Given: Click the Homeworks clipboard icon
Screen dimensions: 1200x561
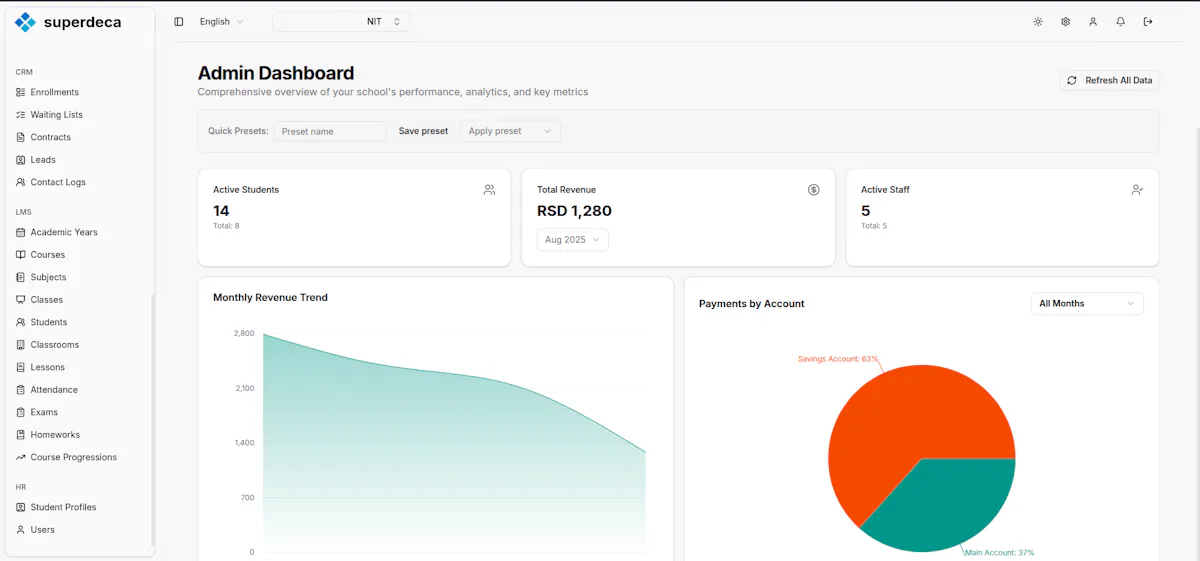Looking at the screenshot, I should 21,435.
